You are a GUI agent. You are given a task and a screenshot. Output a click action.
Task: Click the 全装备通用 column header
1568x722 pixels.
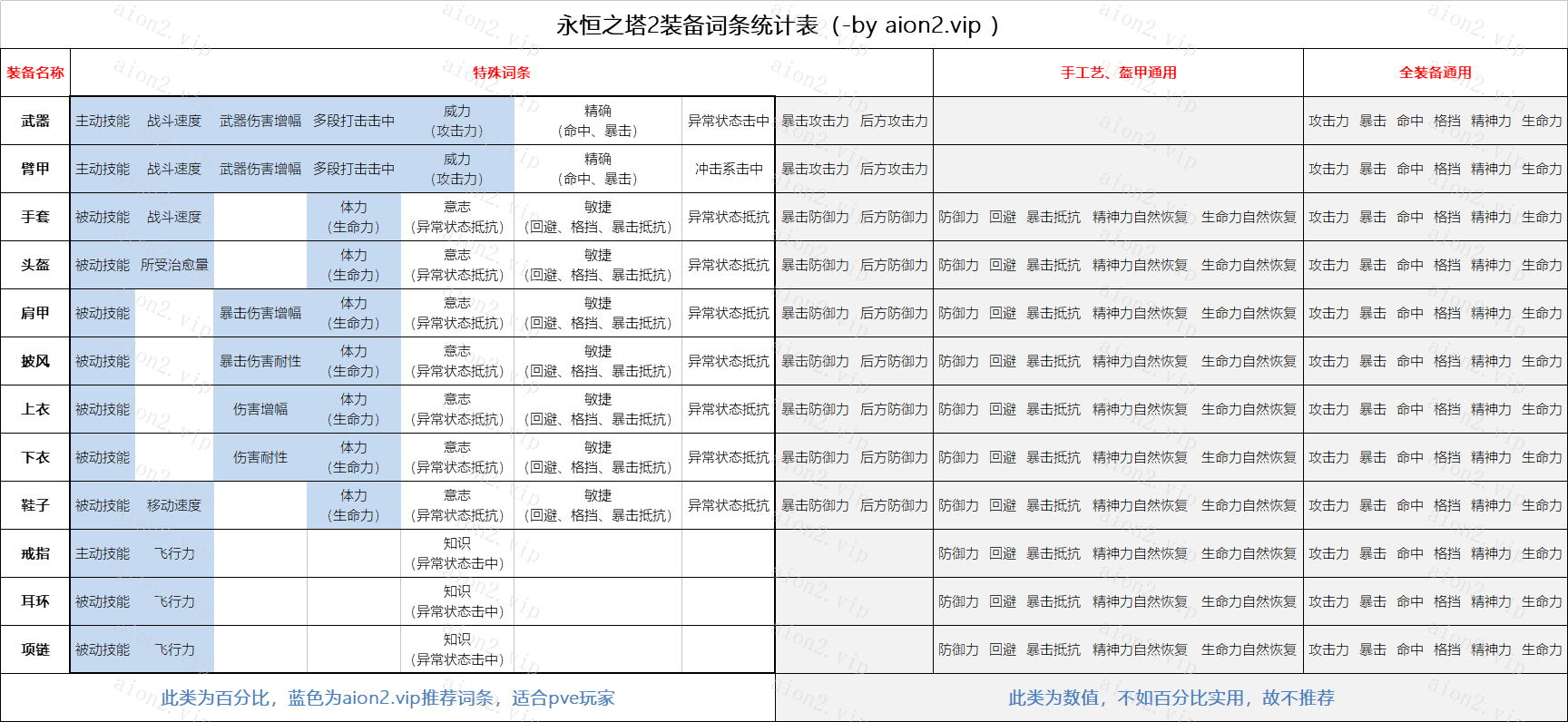(1435, 73)
